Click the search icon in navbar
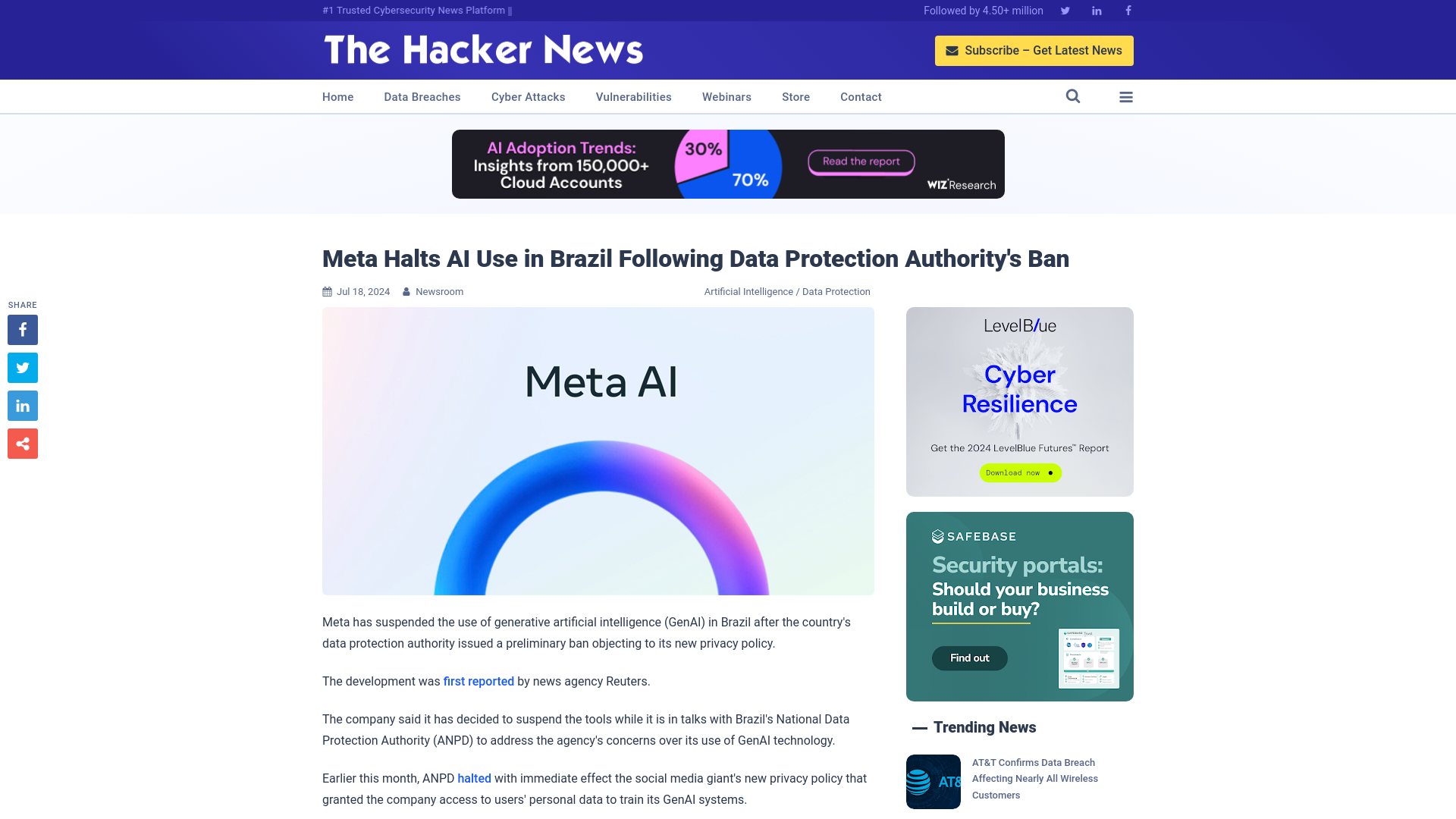The width and height of the screenshot is (1456, 819). pyautogui.click(x=1073, y=96)
